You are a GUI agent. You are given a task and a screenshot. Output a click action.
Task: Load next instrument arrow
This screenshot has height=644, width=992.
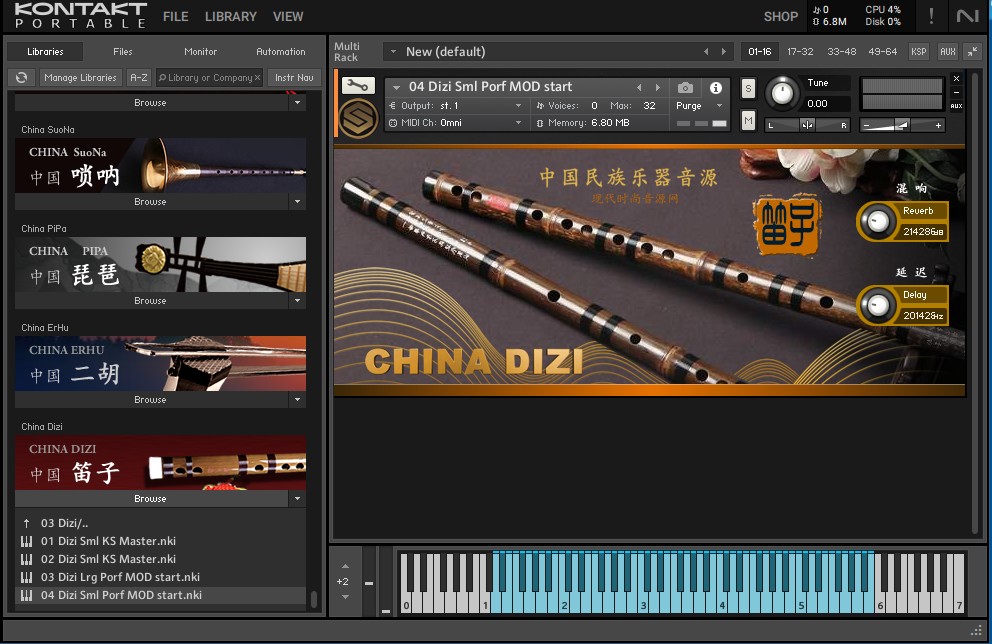click(658, 87)
